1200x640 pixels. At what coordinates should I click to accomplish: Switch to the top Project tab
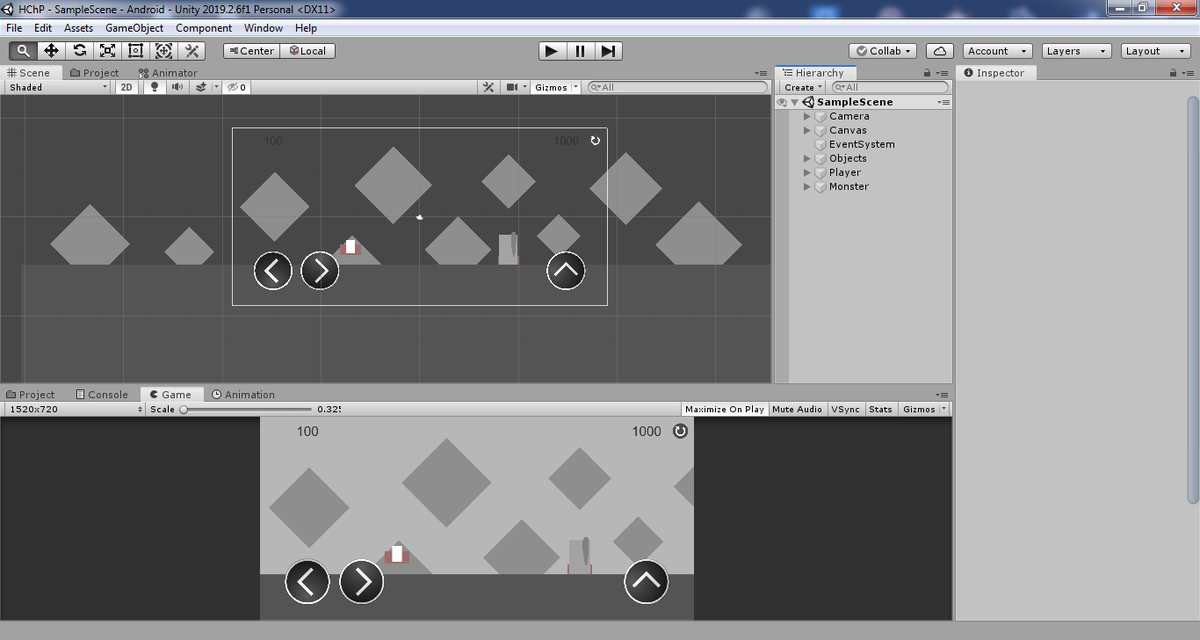click(95, 73)
